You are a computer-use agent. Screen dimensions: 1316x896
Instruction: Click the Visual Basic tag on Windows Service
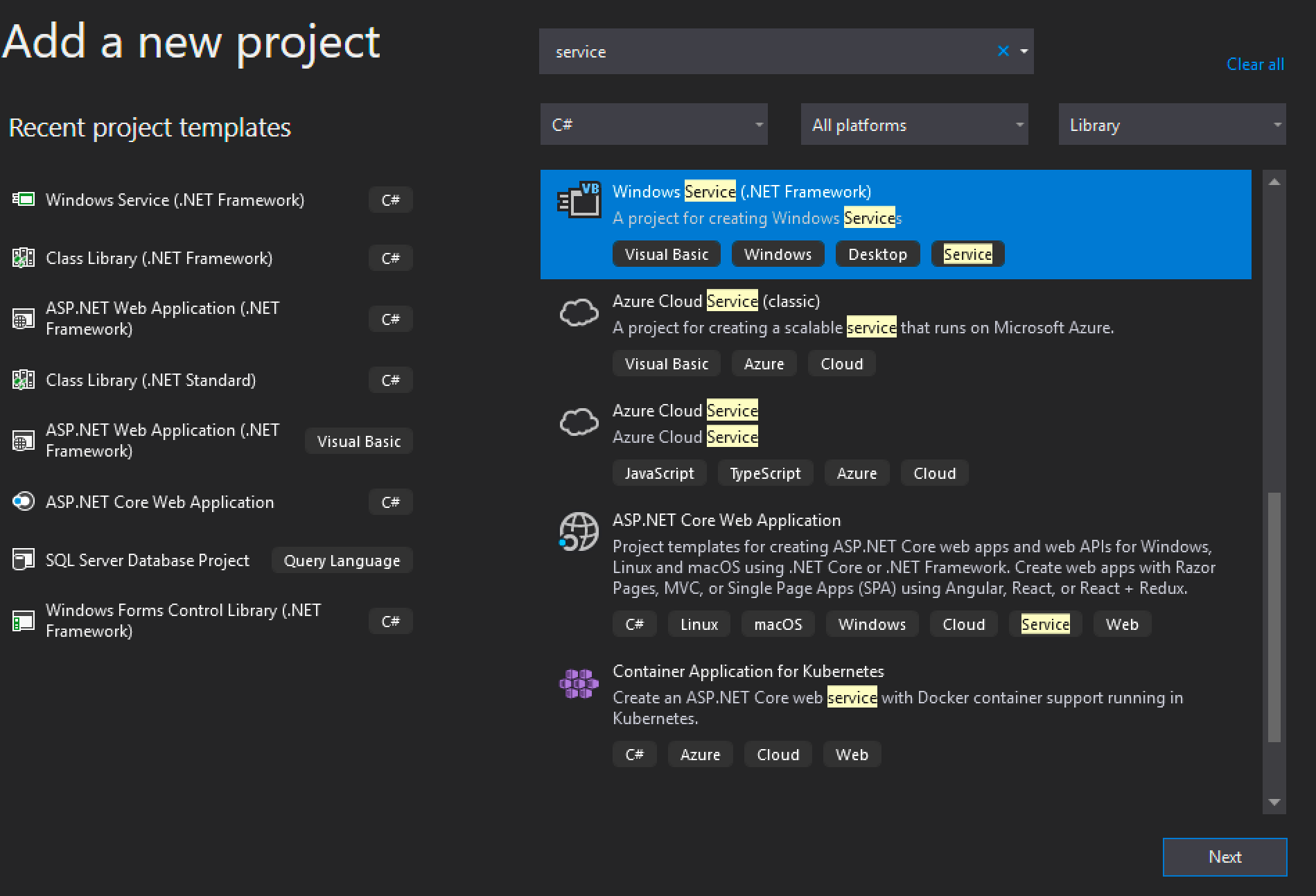(x=666, y=254)
